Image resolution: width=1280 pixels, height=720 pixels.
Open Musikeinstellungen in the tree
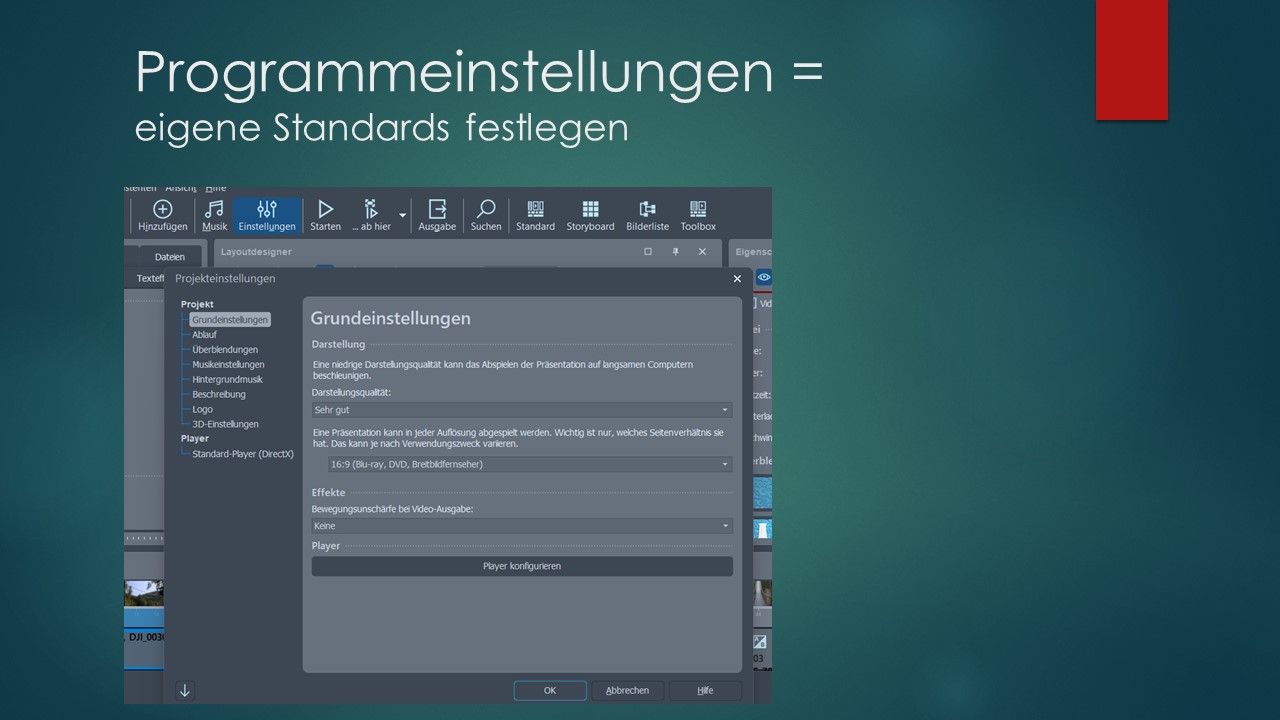[228, 365]
